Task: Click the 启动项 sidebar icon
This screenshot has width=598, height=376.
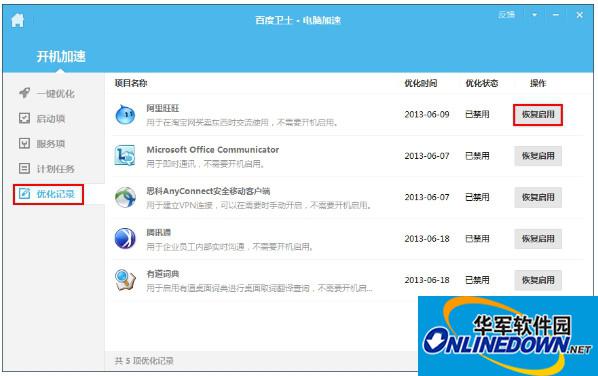Action: tap(24, 118)
